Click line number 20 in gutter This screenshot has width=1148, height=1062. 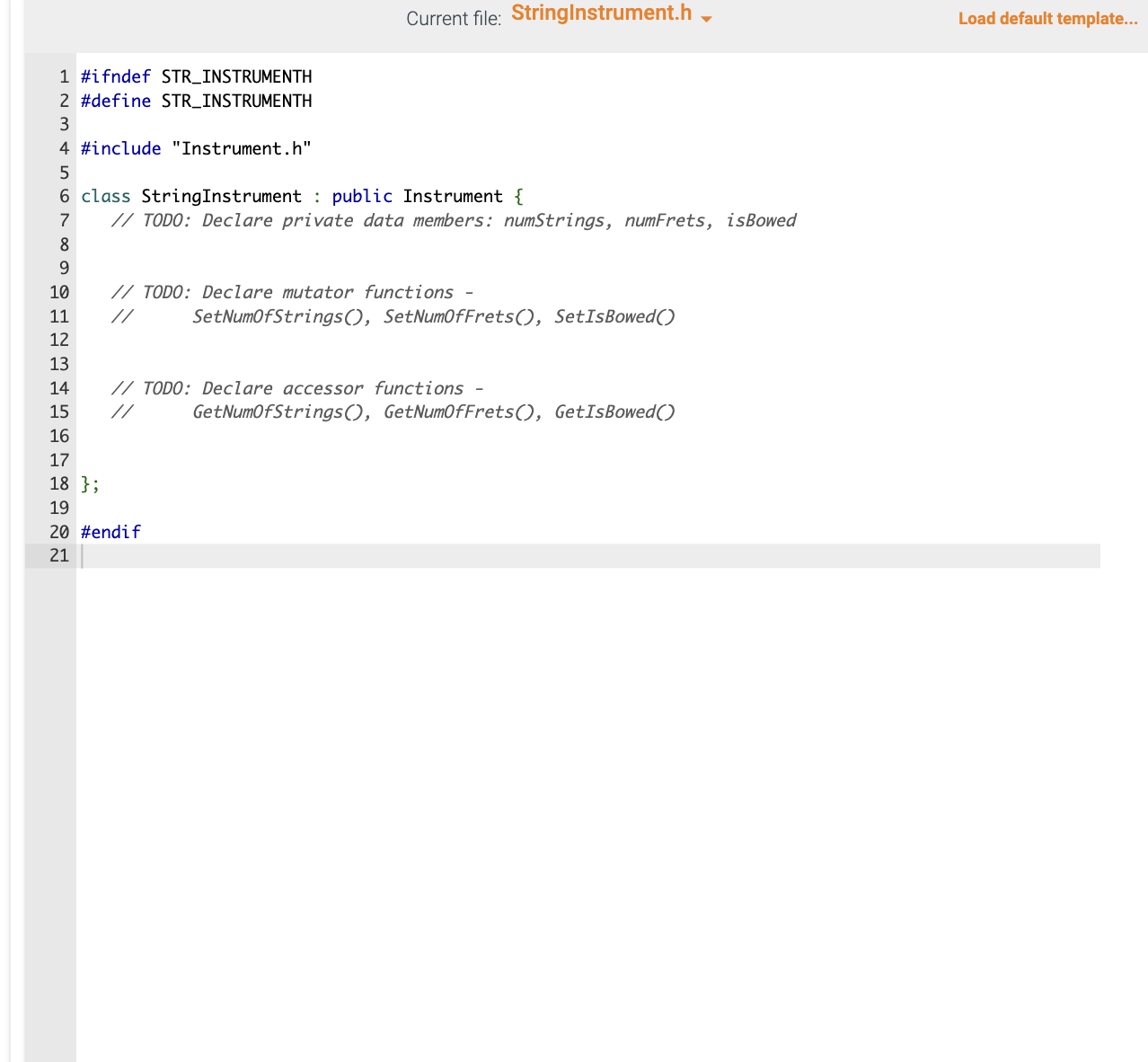(59, 532)
